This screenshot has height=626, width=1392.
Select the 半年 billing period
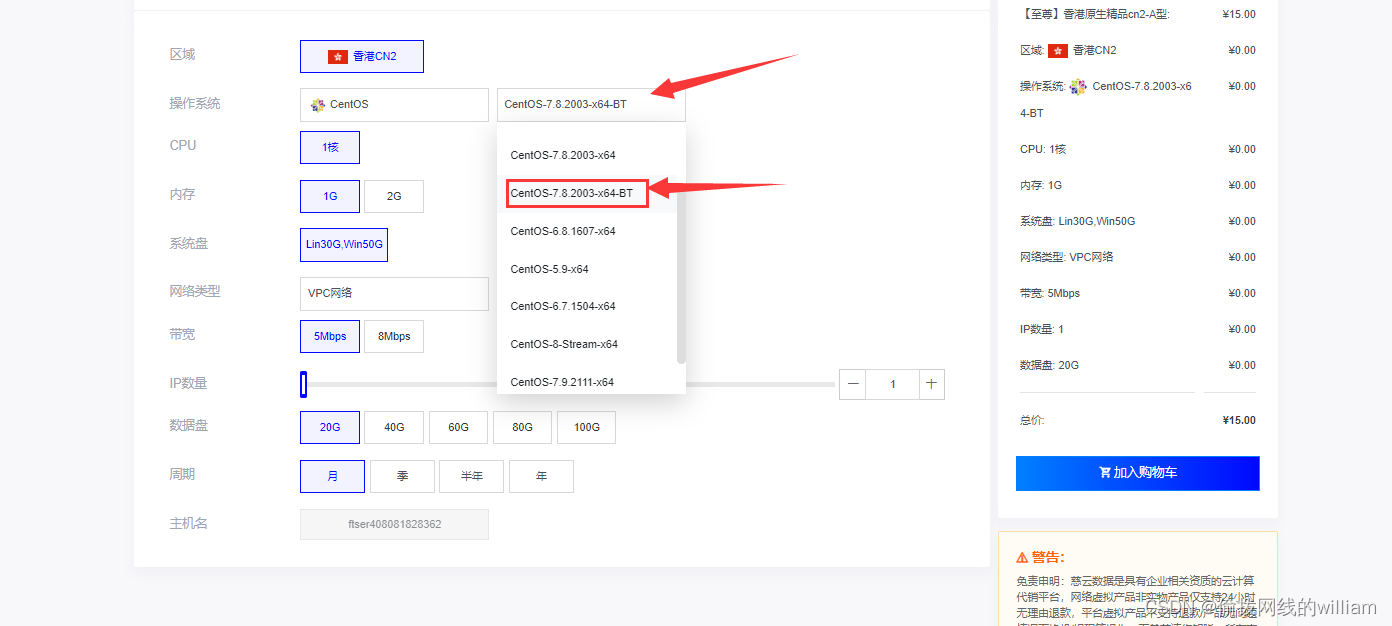(471, 476)
